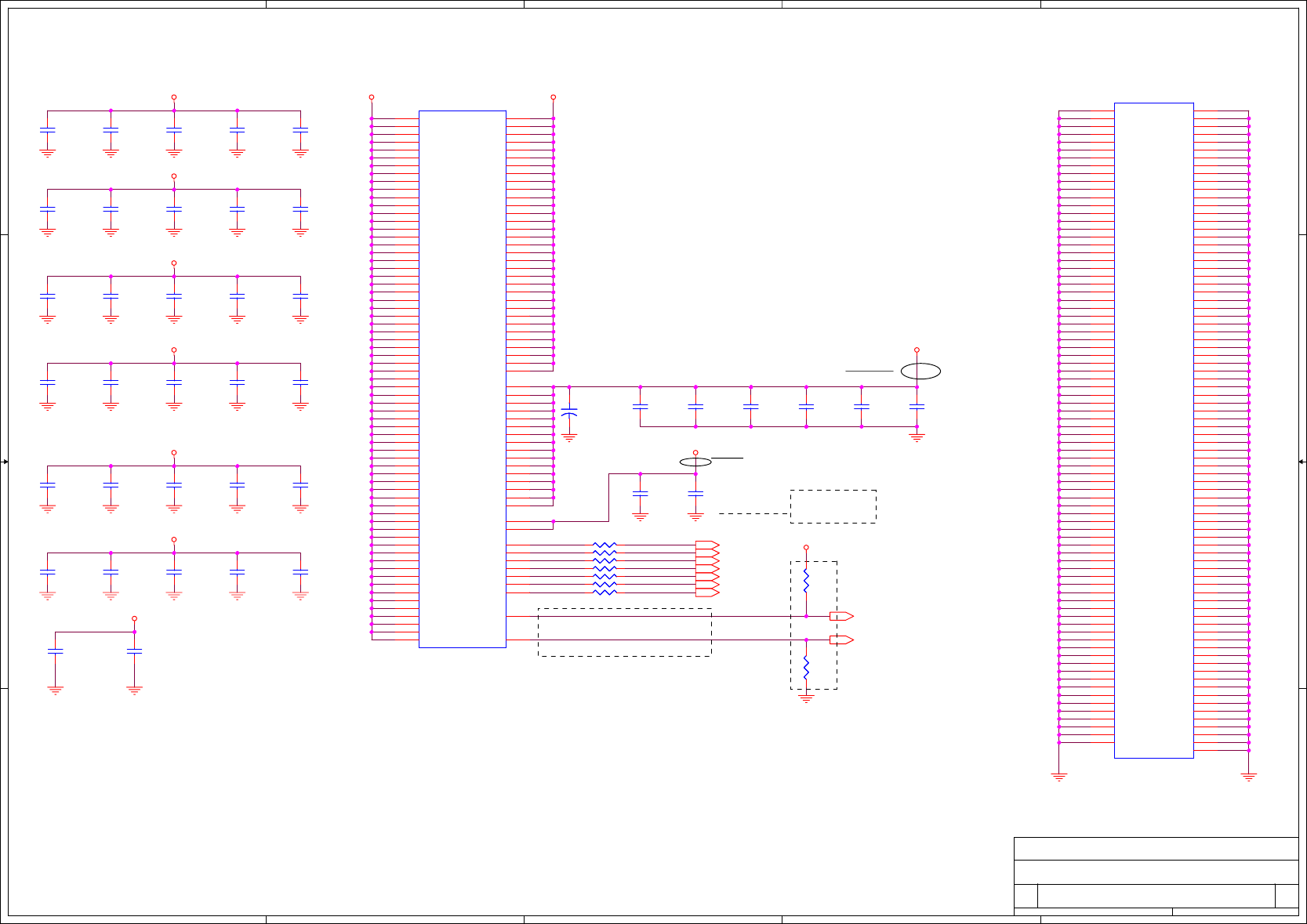Click power circle above the top-left capacitor bank
1307x924 pixels.
[x=174, y=97]
